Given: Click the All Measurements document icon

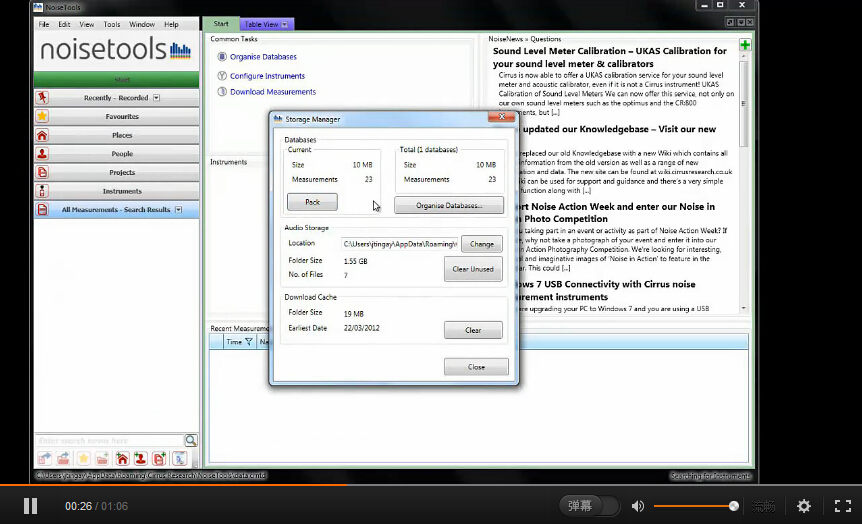Looking at the screenshot, I should point(42,209).
